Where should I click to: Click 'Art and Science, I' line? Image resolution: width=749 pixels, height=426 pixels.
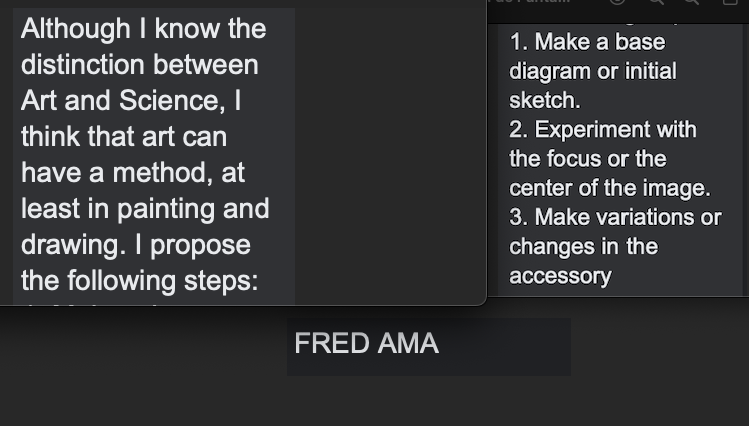131,101
